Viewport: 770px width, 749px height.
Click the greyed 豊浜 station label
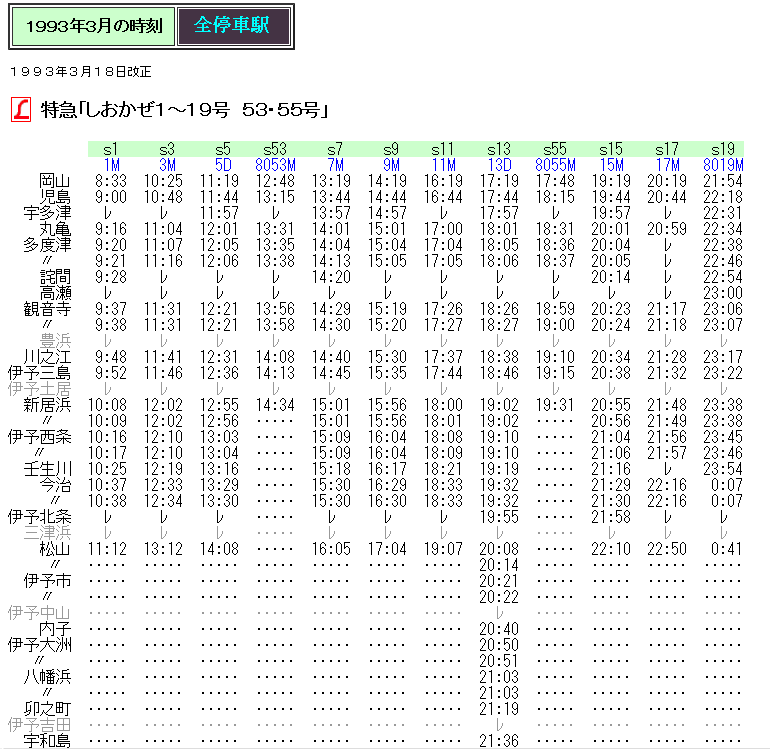click(x=55, y=341)
